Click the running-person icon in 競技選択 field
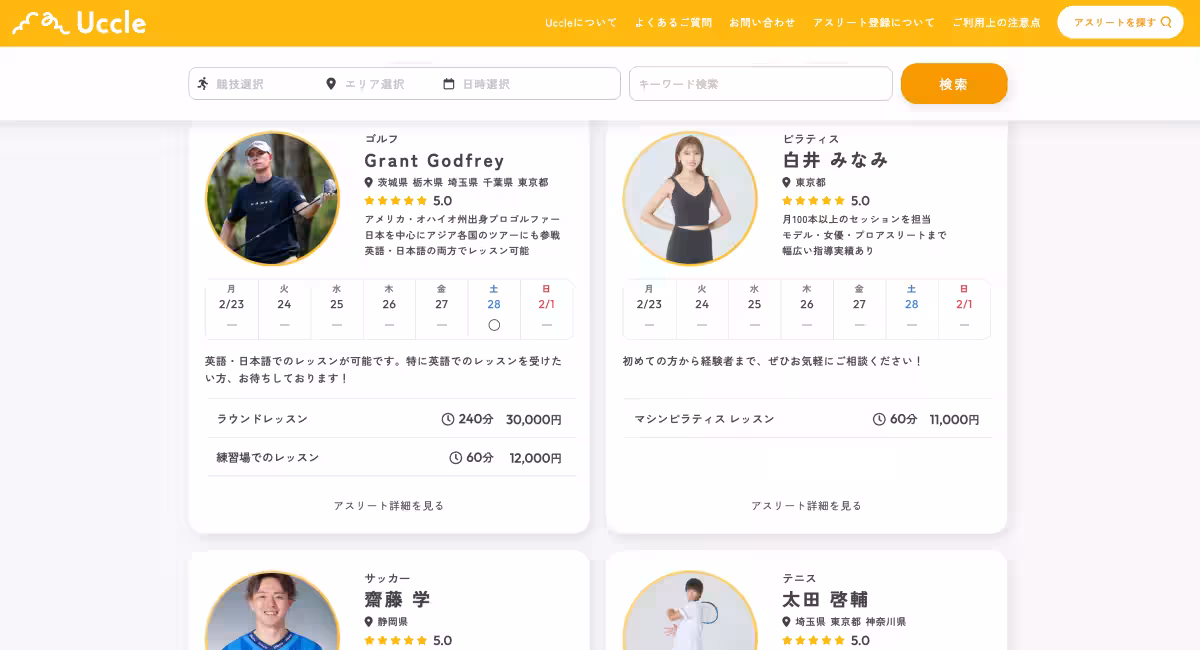This screenshot has width=1200, height=650. [203, 83]
